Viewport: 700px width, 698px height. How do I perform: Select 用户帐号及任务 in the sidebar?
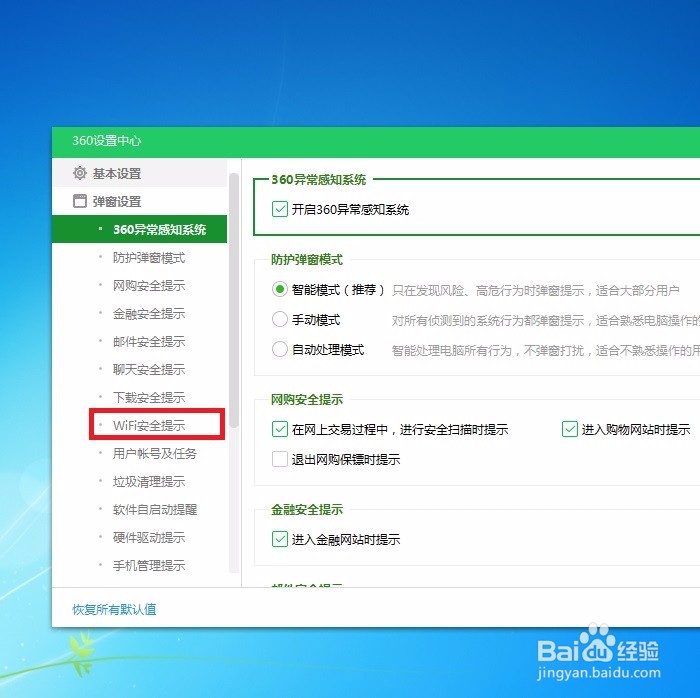[x=154, y=454]
